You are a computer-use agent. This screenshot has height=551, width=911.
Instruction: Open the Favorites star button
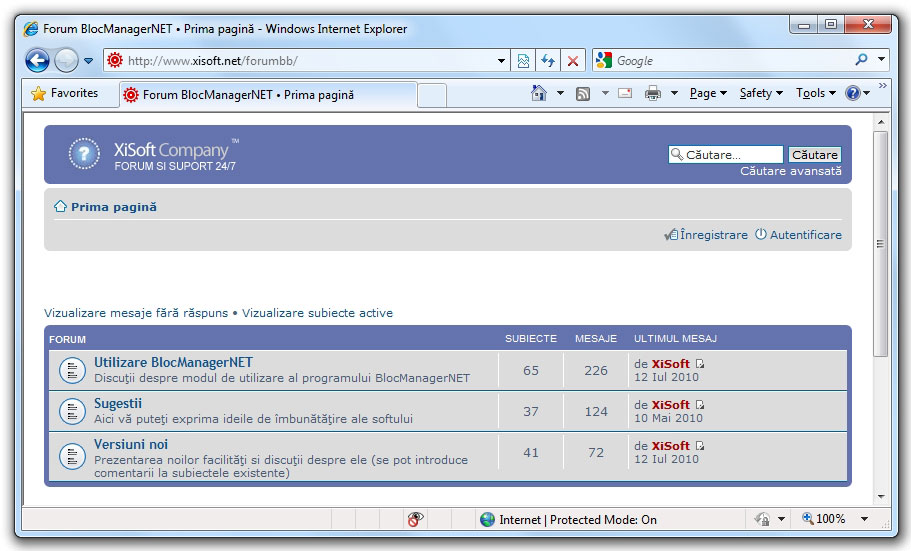click(64, 93)
